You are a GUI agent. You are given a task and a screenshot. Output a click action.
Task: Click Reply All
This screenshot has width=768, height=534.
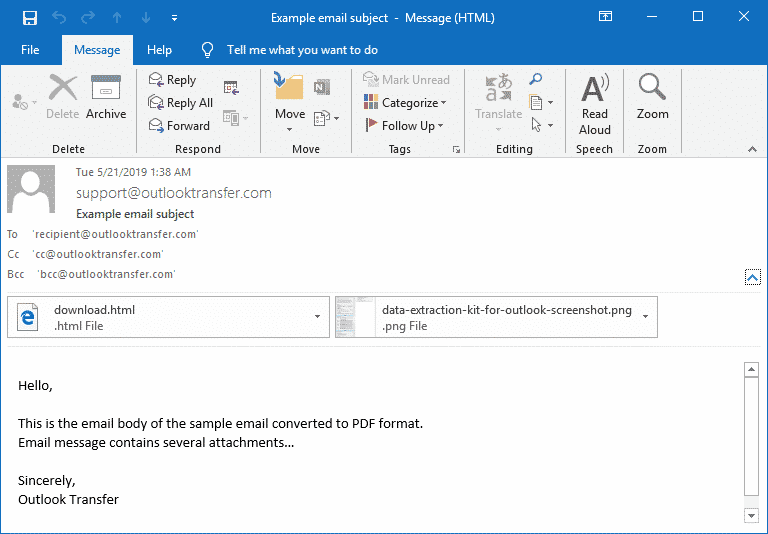[x=180, y=102]
